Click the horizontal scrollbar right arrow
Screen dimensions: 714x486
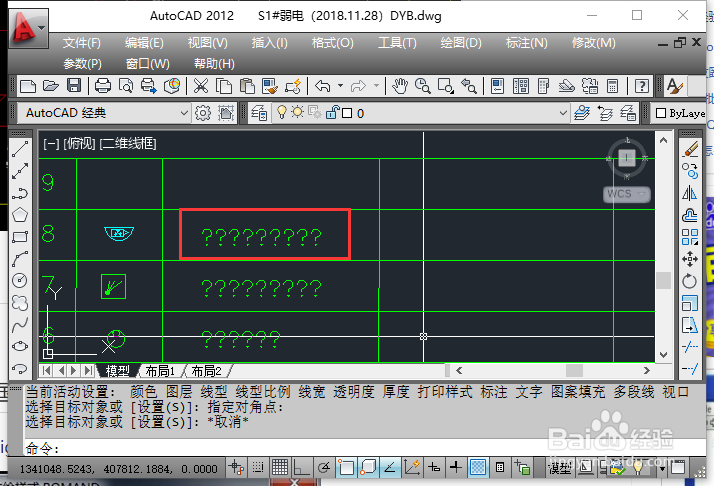pos(647,371)
